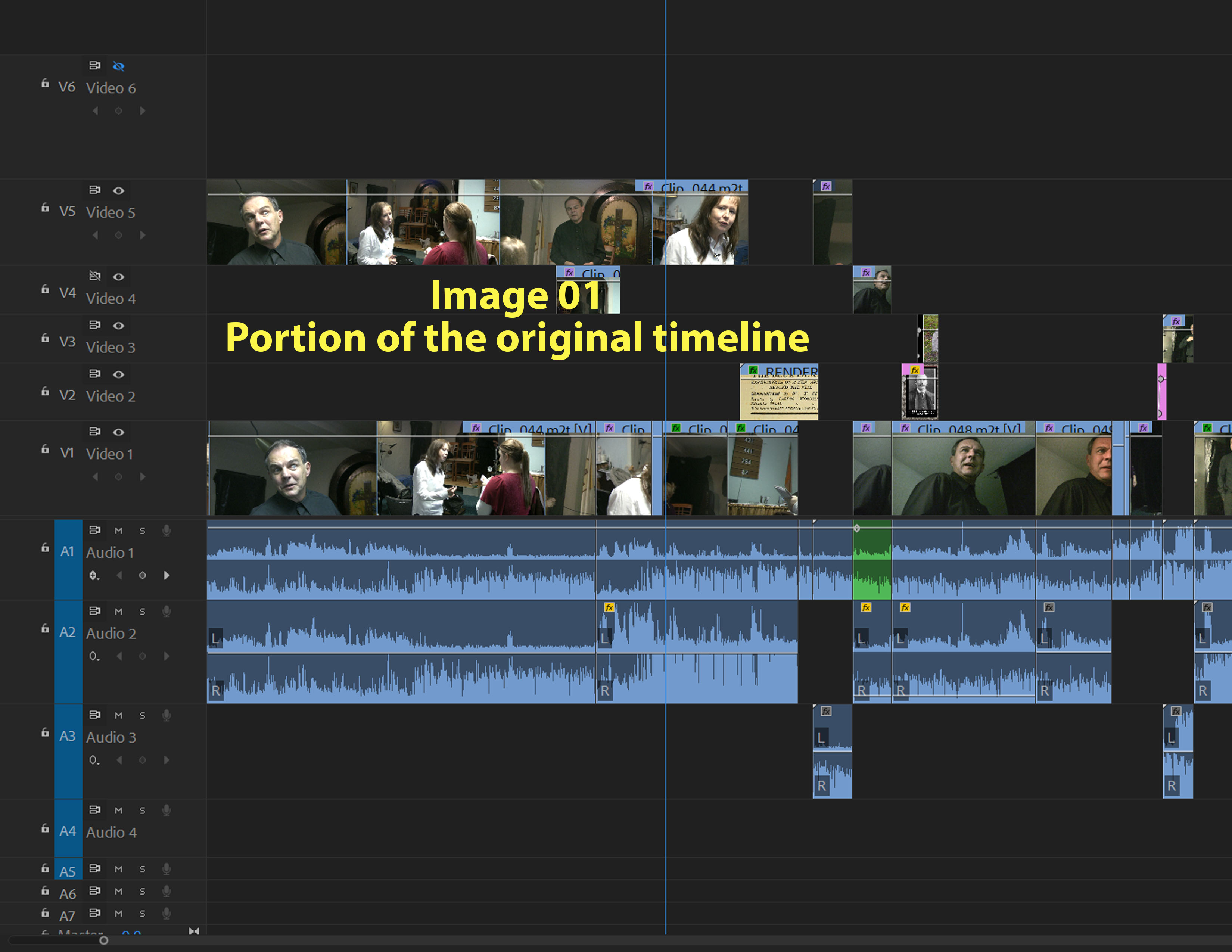Image resolution: width=1232 pixels, height=952 pixels.
Task: Add keyframe on Video 5 track
Action: click(x=118, y=235)
